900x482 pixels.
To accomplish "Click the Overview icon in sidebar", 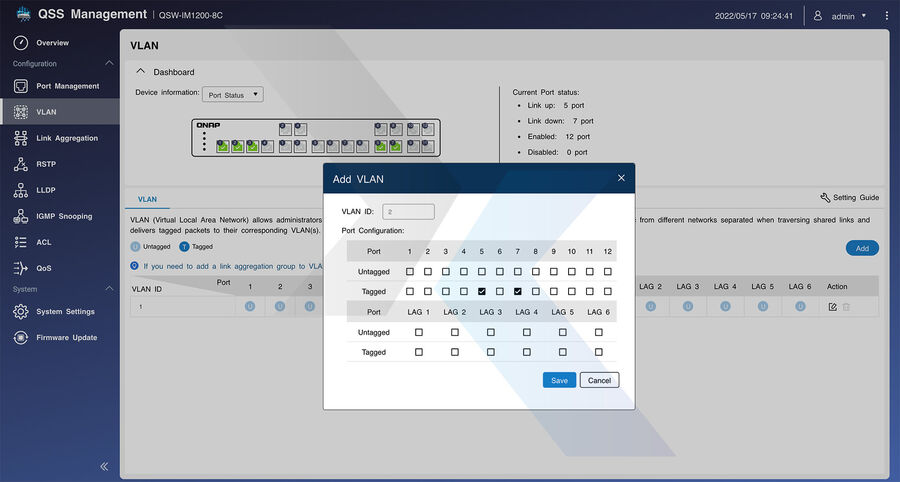I will tap(21, 43).
